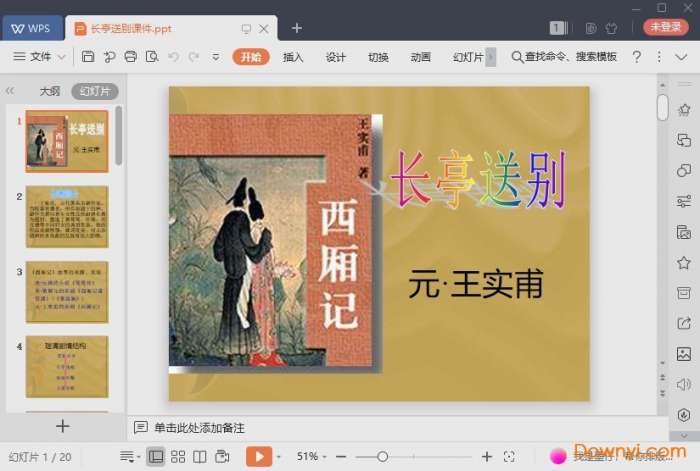Click the lower star icon in right sidebar
This screenshot has height=471, width=700.
pos(683,263)
